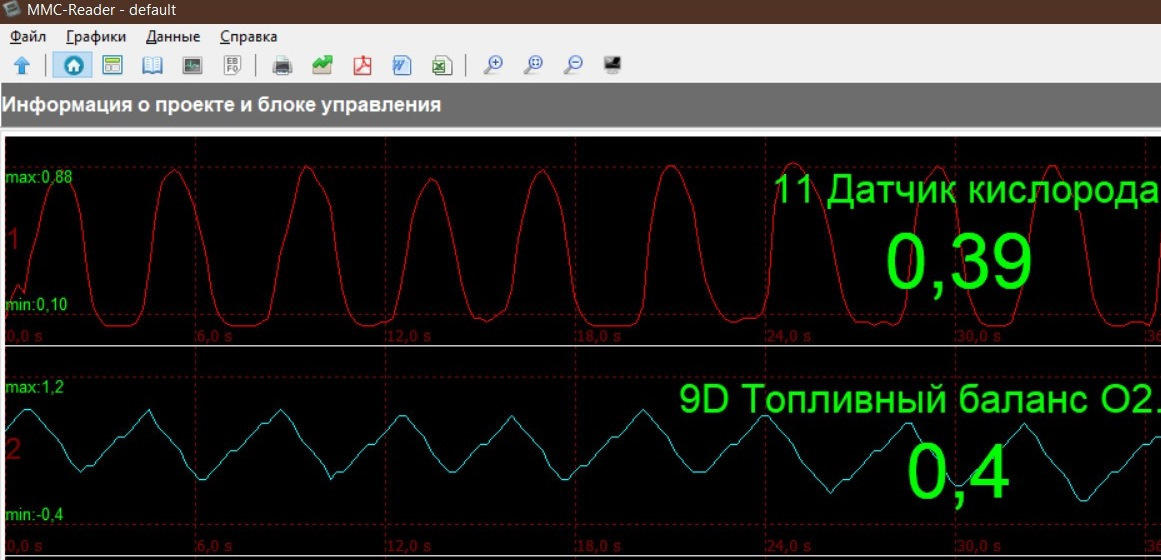Click the 6,0 s marker on oxygen graph
The width and height of the screenshot is (1161, 560).
tap(213, 336)
